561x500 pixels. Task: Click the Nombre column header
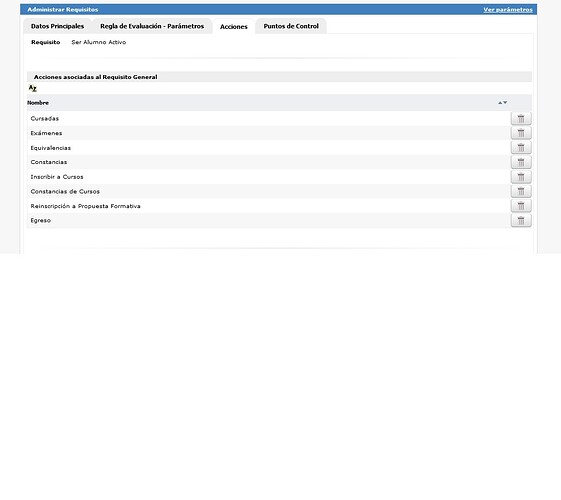tap(38, 103)
